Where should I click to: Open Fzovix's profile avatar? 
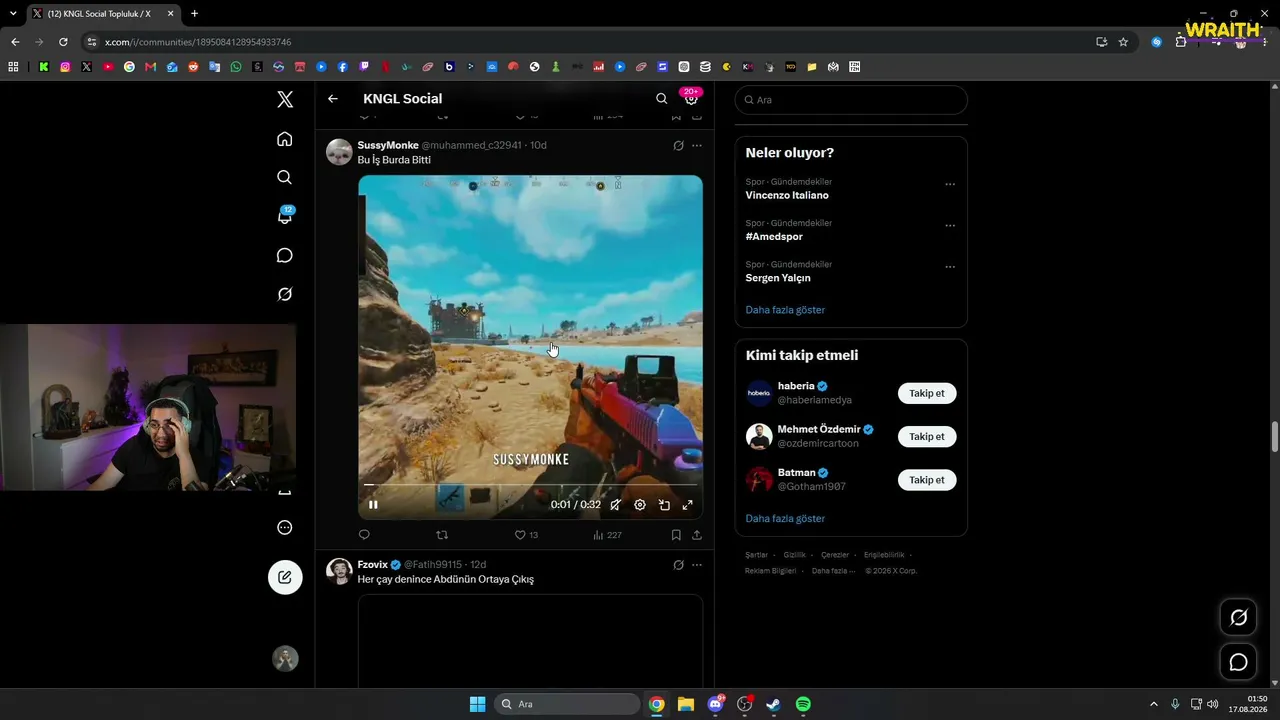tap(339, 571)
